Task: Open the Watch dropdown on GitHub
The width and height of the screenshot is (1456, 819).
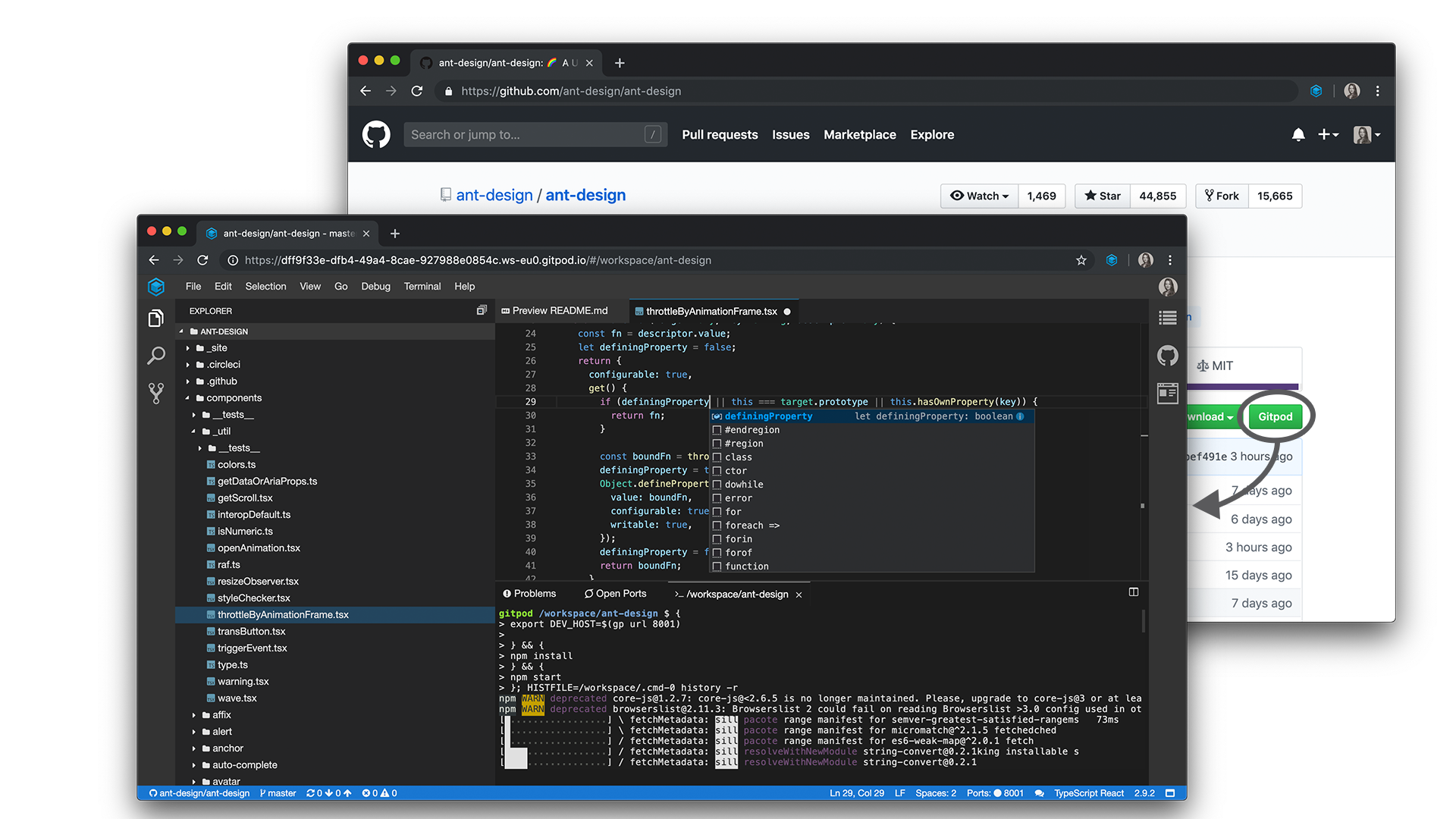Action: pos(979,196)
